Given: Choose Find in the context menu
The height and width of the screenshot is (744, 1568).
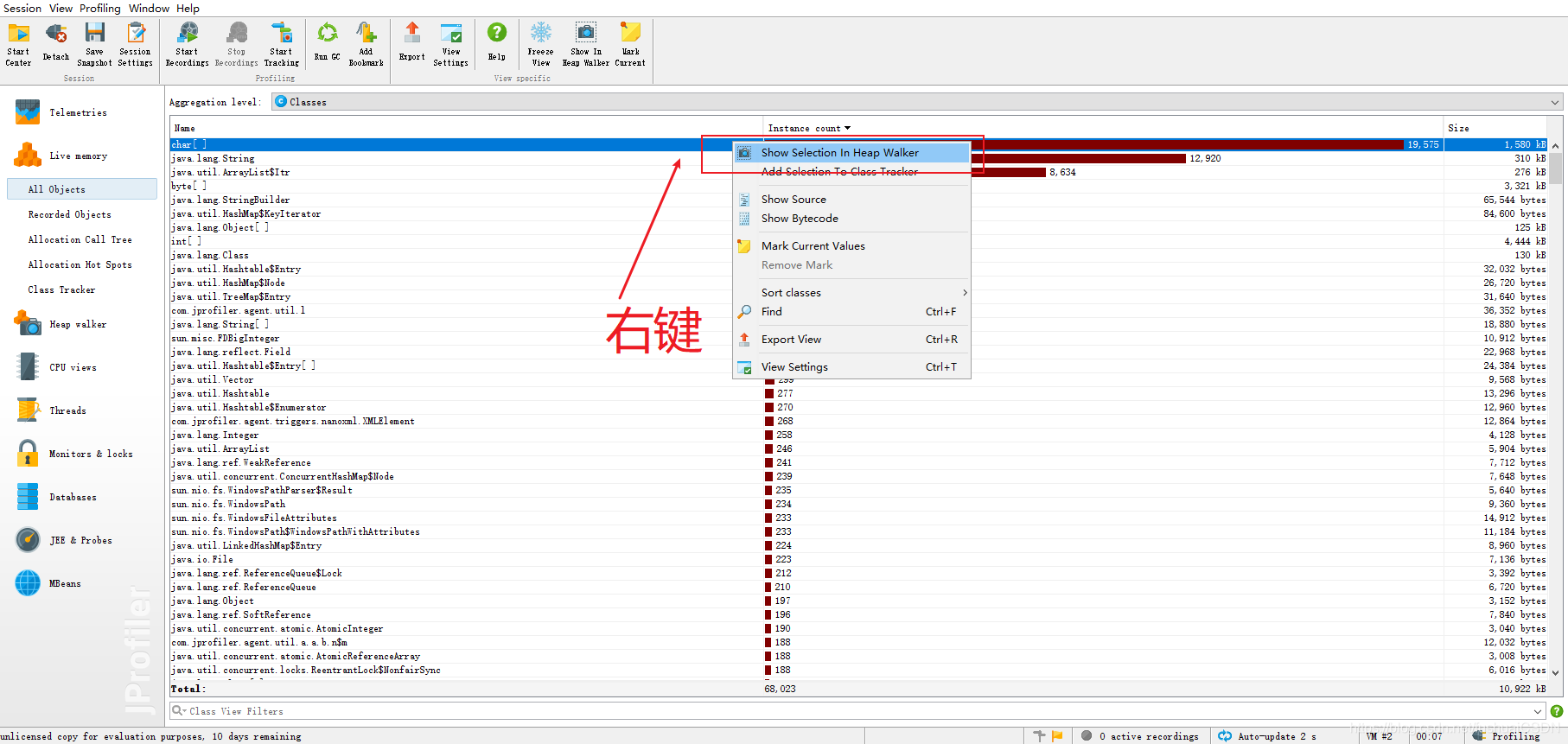Looking at the screenshot, I should (851, 312).
